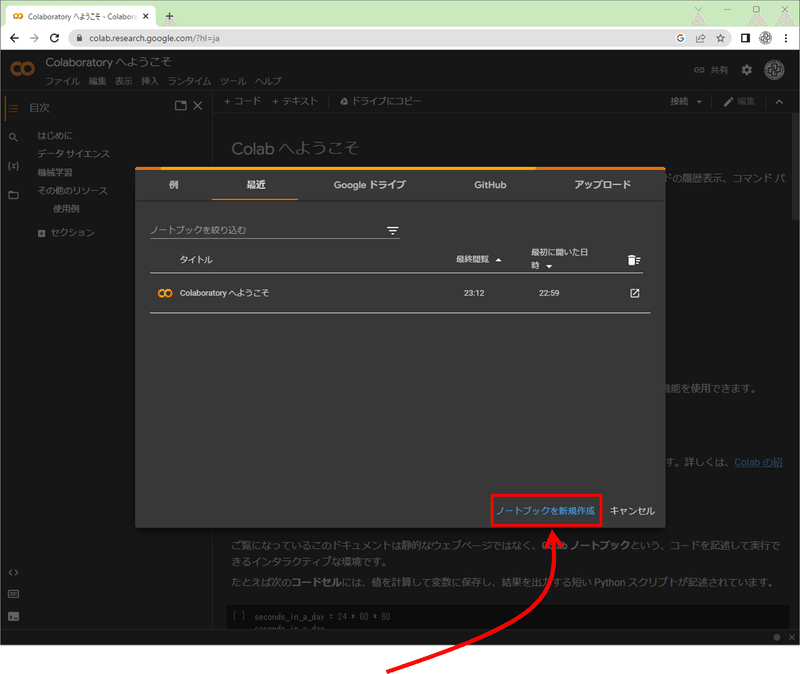800x674 pixels.
Task: Open the 接続 connect dropdown arrow
Action: point(699,102)
